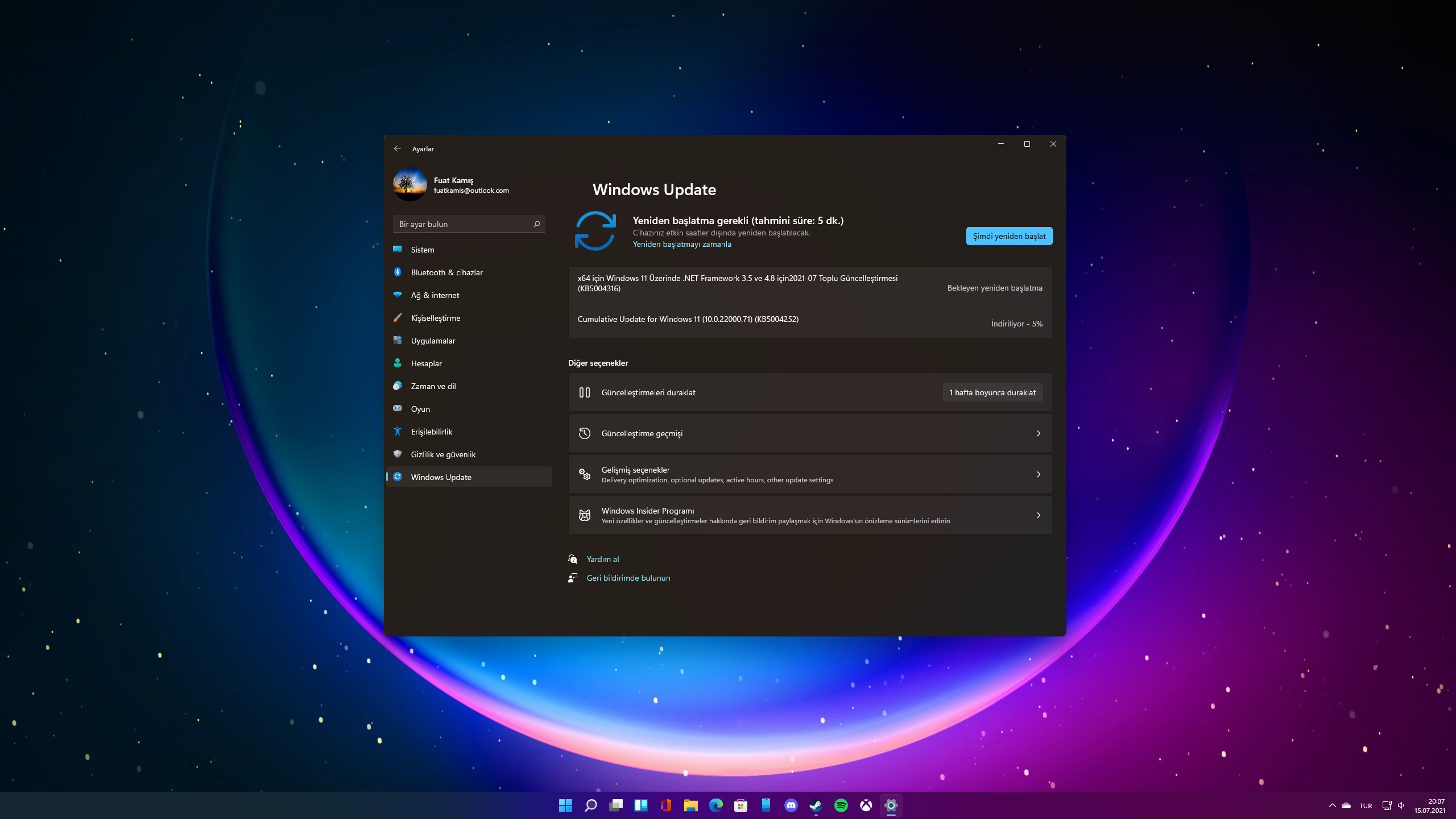Screen dimensions: 1456x819
Task: Open Widgets from taskbar
Action: (x=640, y=805)
